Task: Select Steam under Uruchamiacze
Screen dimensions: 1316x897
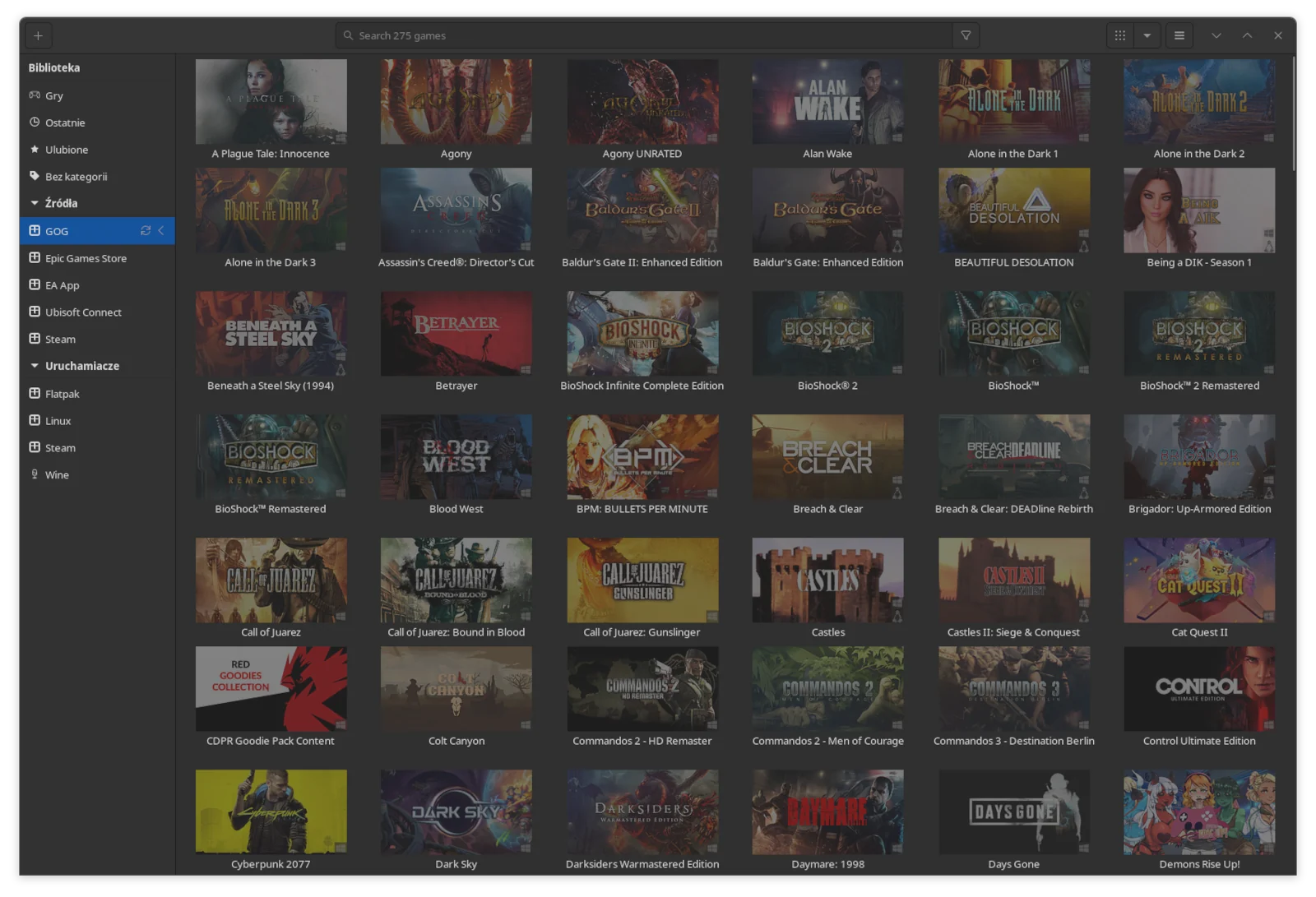Action: click(x=97, y=448)
